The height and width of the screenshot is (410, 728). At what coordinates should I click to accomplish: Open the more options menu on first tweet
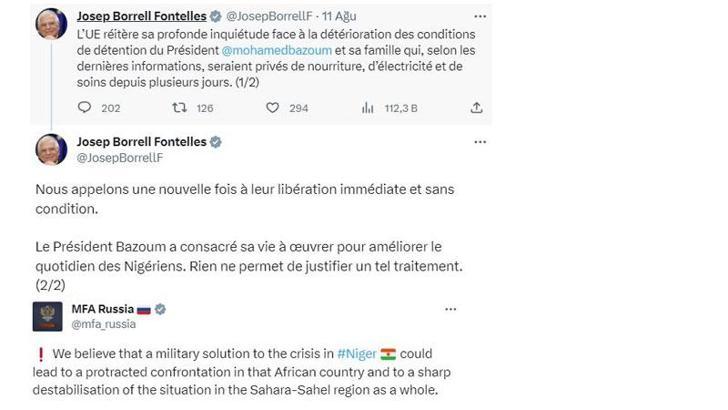(480, 17)
